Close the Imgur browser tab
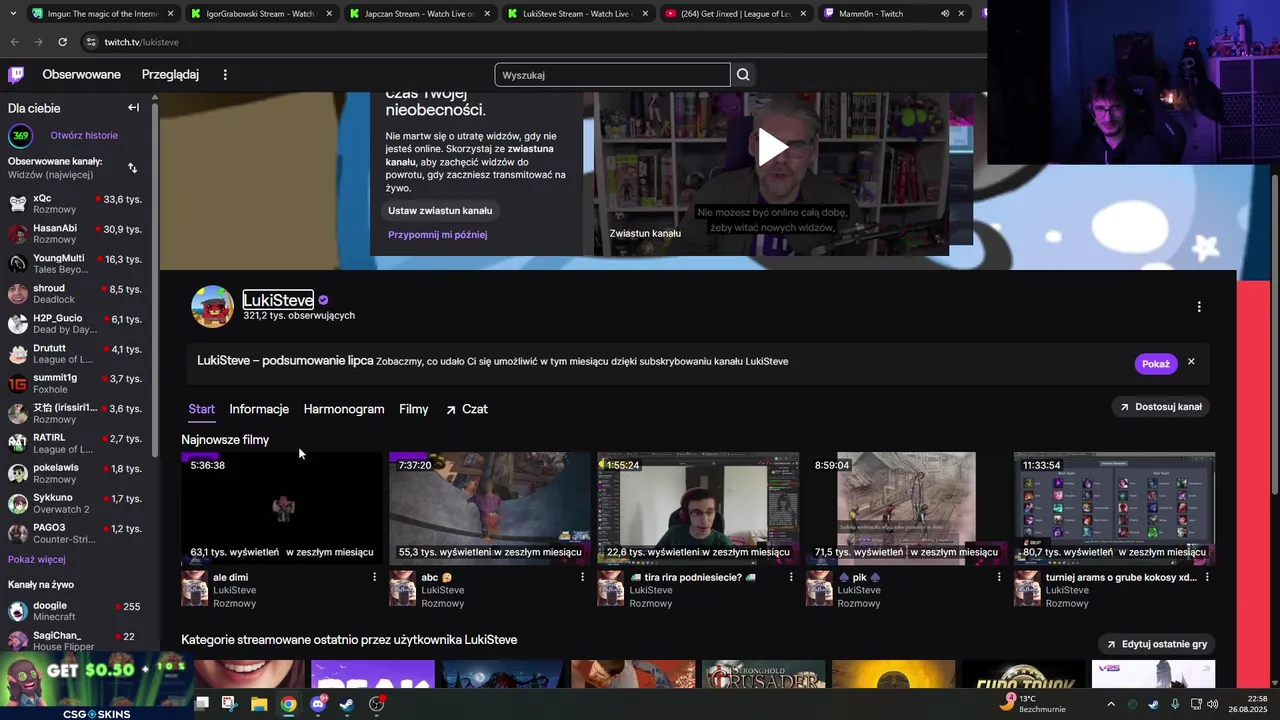 tap(170, 14)
